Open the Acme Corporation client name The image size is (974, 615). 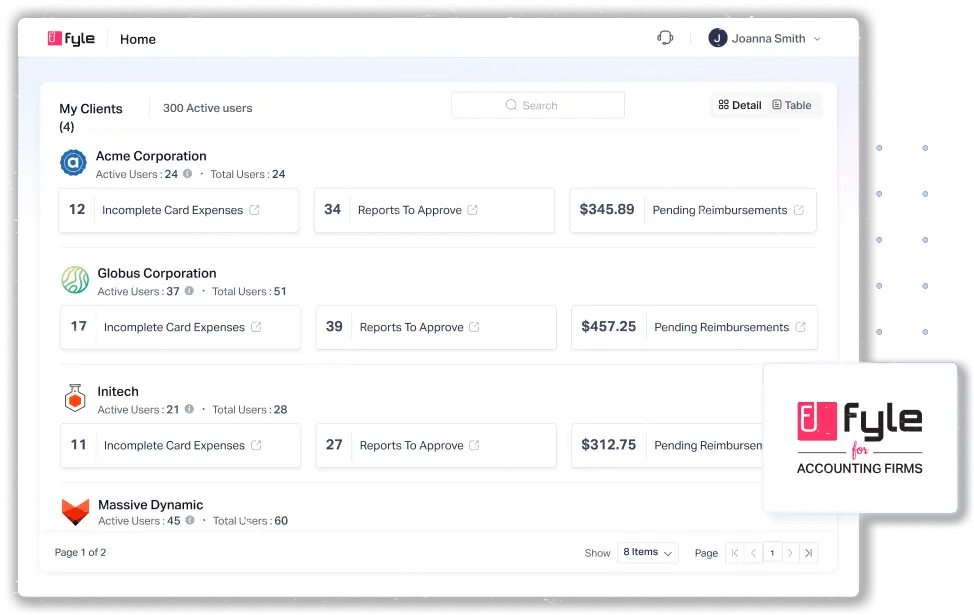(151, 156)
